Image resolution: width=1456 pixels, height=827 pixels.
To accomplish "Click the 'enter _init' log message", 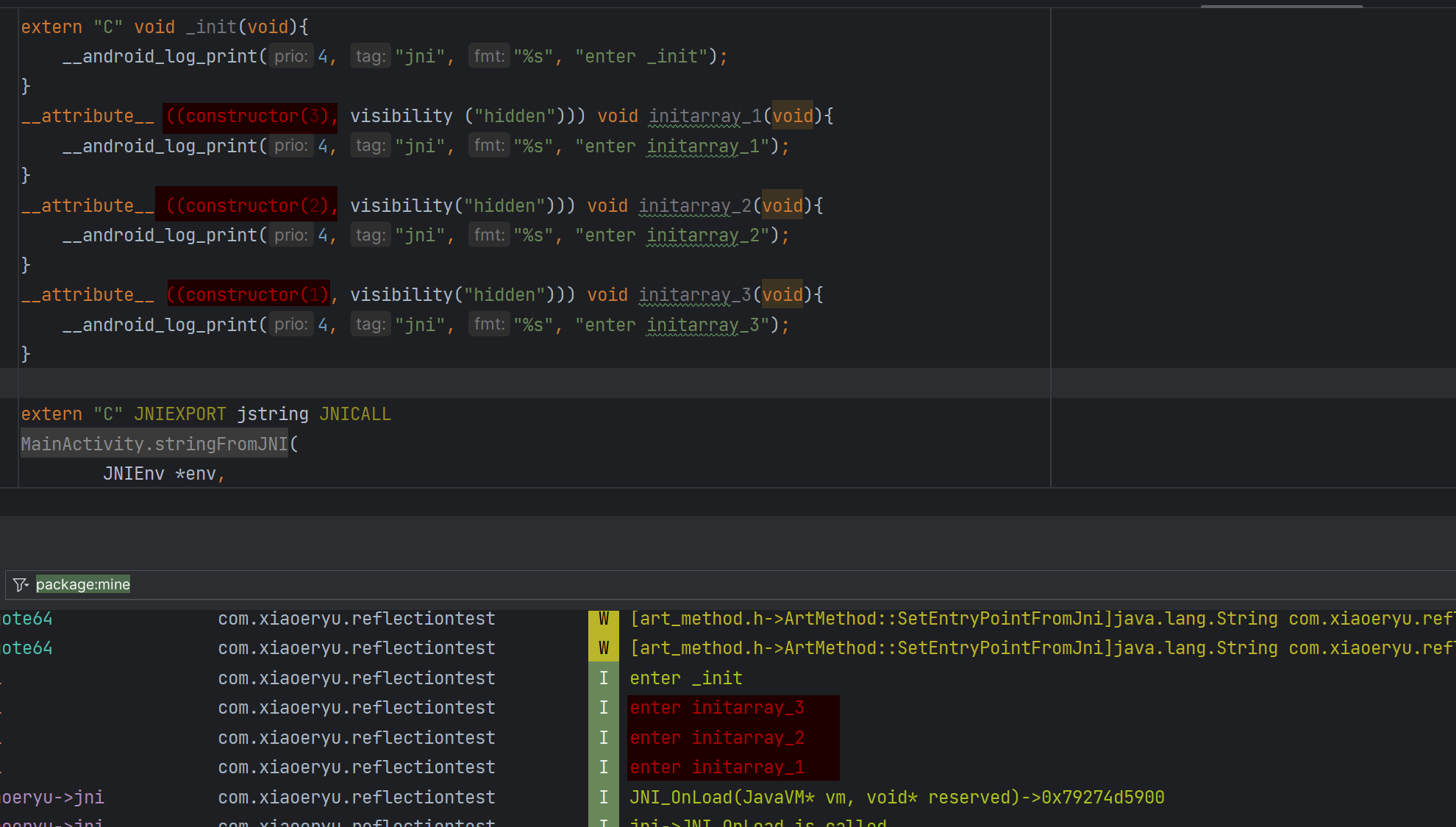I will click(685, 678).
